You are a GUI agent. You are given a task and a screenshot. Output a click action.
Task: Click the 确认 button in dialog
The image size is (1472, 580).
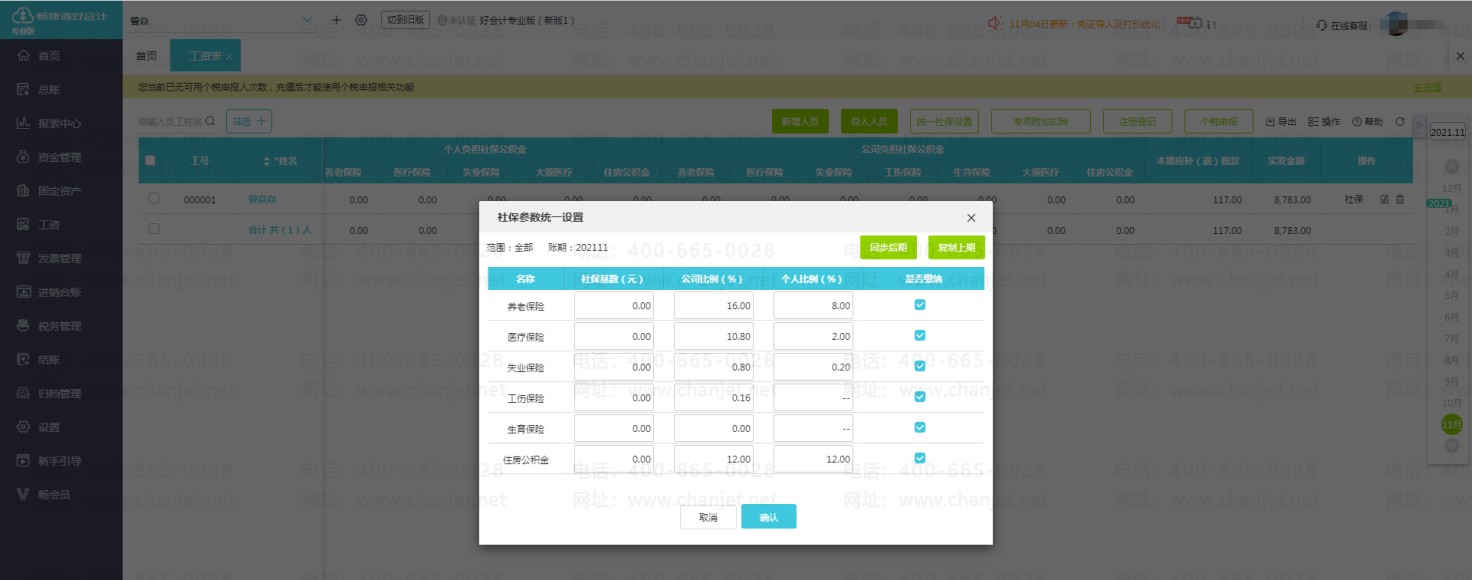(x=768, y=517)
